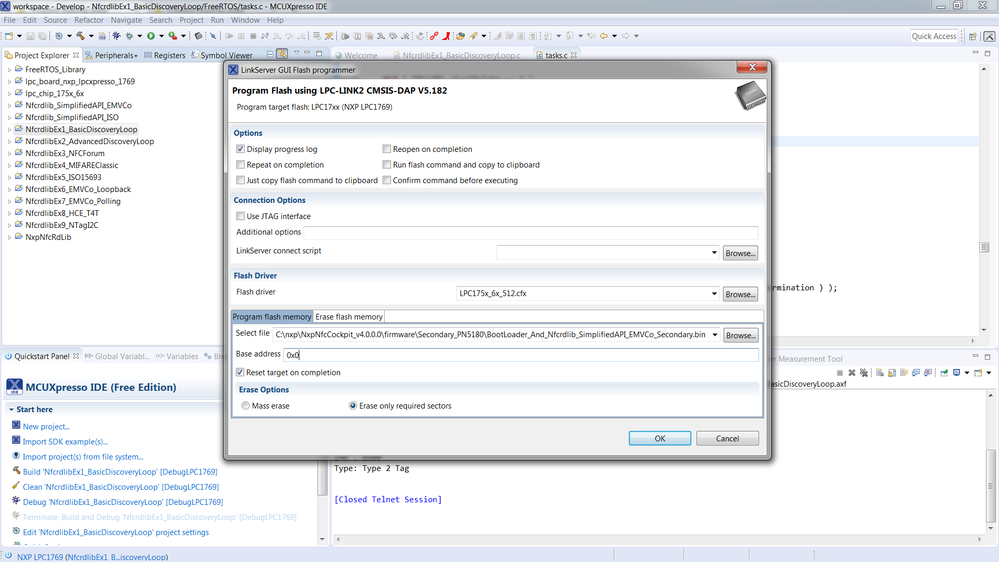
Task: Check Just copy flash command to clipboard
Action: click(x=240, y=180)
